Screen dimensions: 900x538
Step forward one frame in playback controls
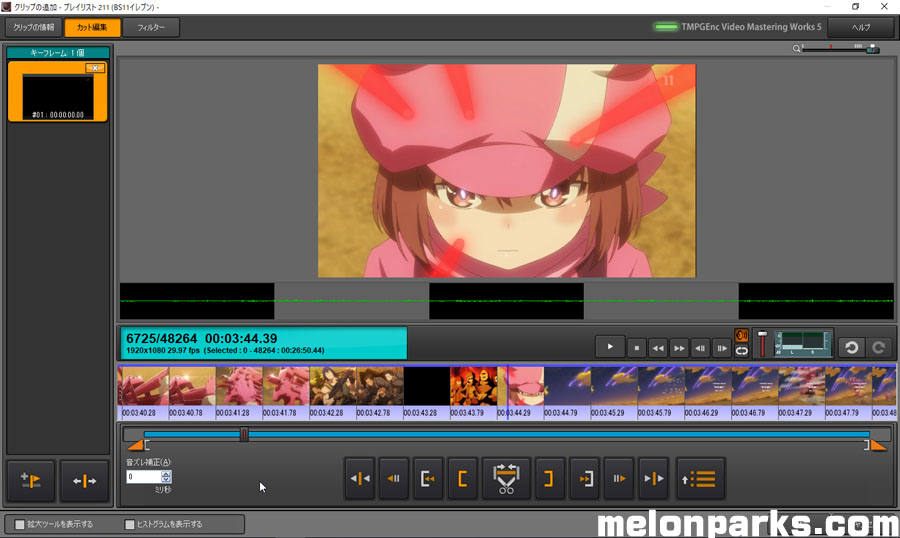click(x=721, y=348)
